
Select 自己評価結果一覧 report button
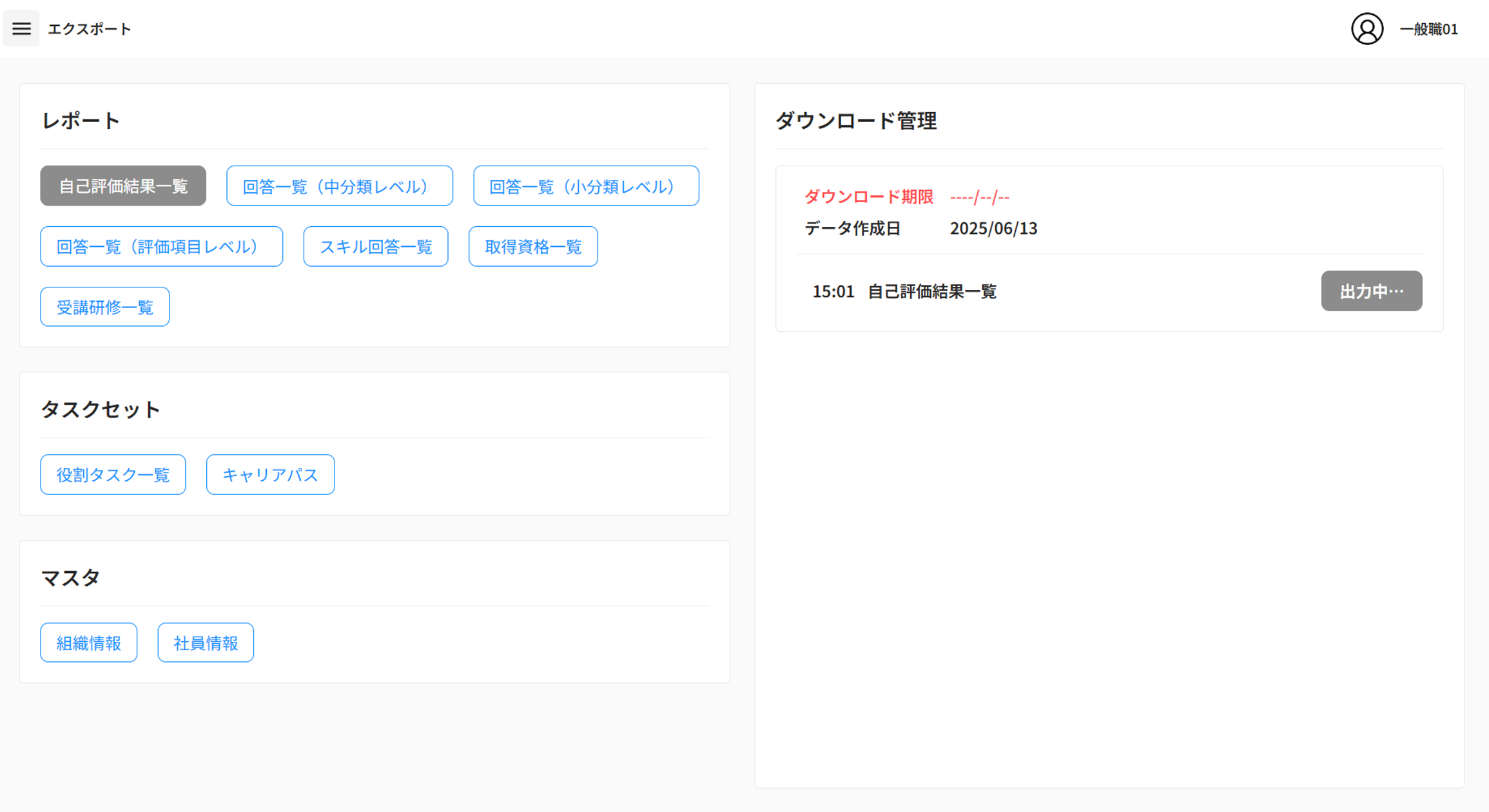(123, 186)
